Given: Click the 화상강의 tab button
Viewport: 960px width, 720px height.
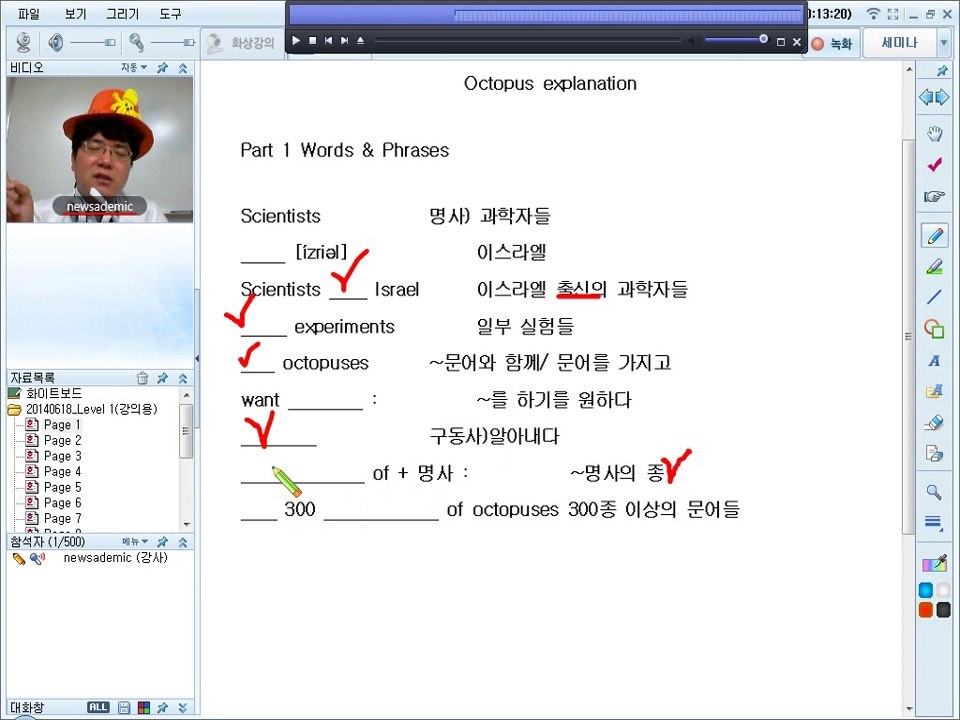Looking at the screenshot, I should pos(242,43).
